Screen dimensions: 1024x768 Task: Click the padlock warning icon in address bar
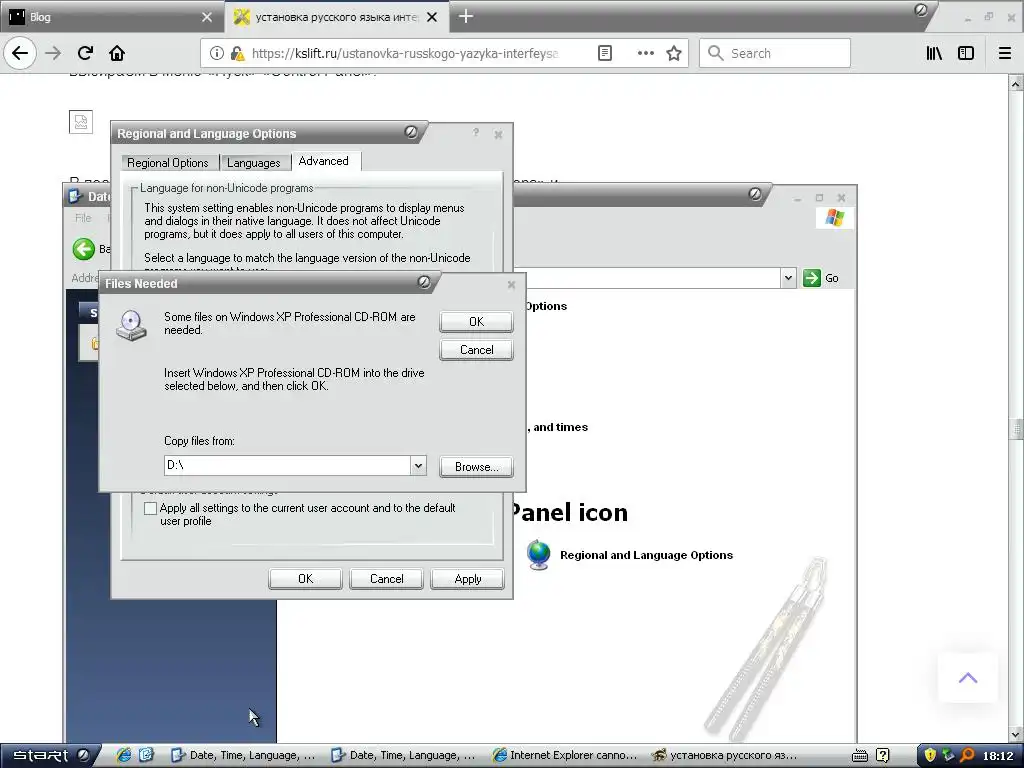coord(238,53)
